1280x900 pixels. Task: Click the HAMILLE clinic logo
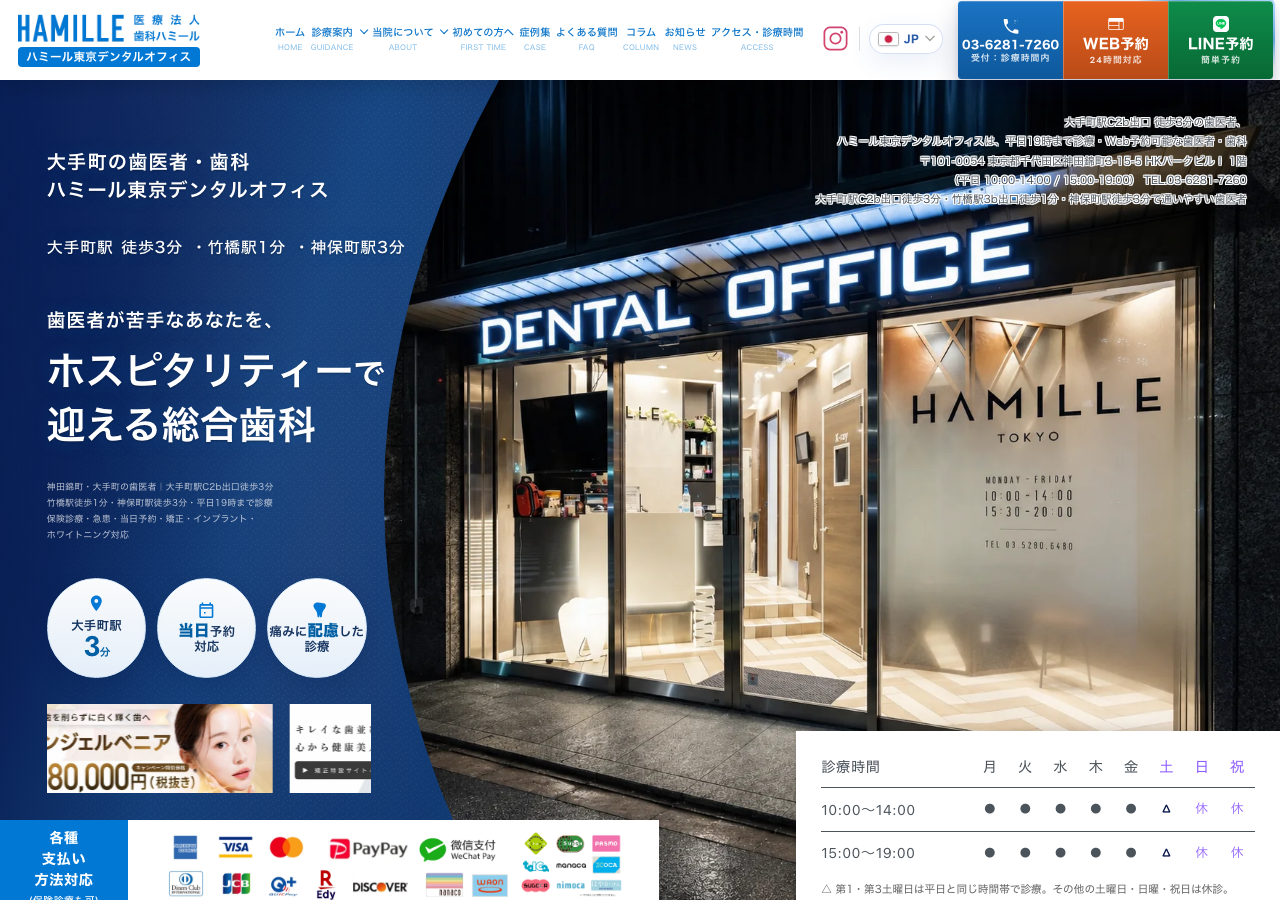(x=109, y=40)
